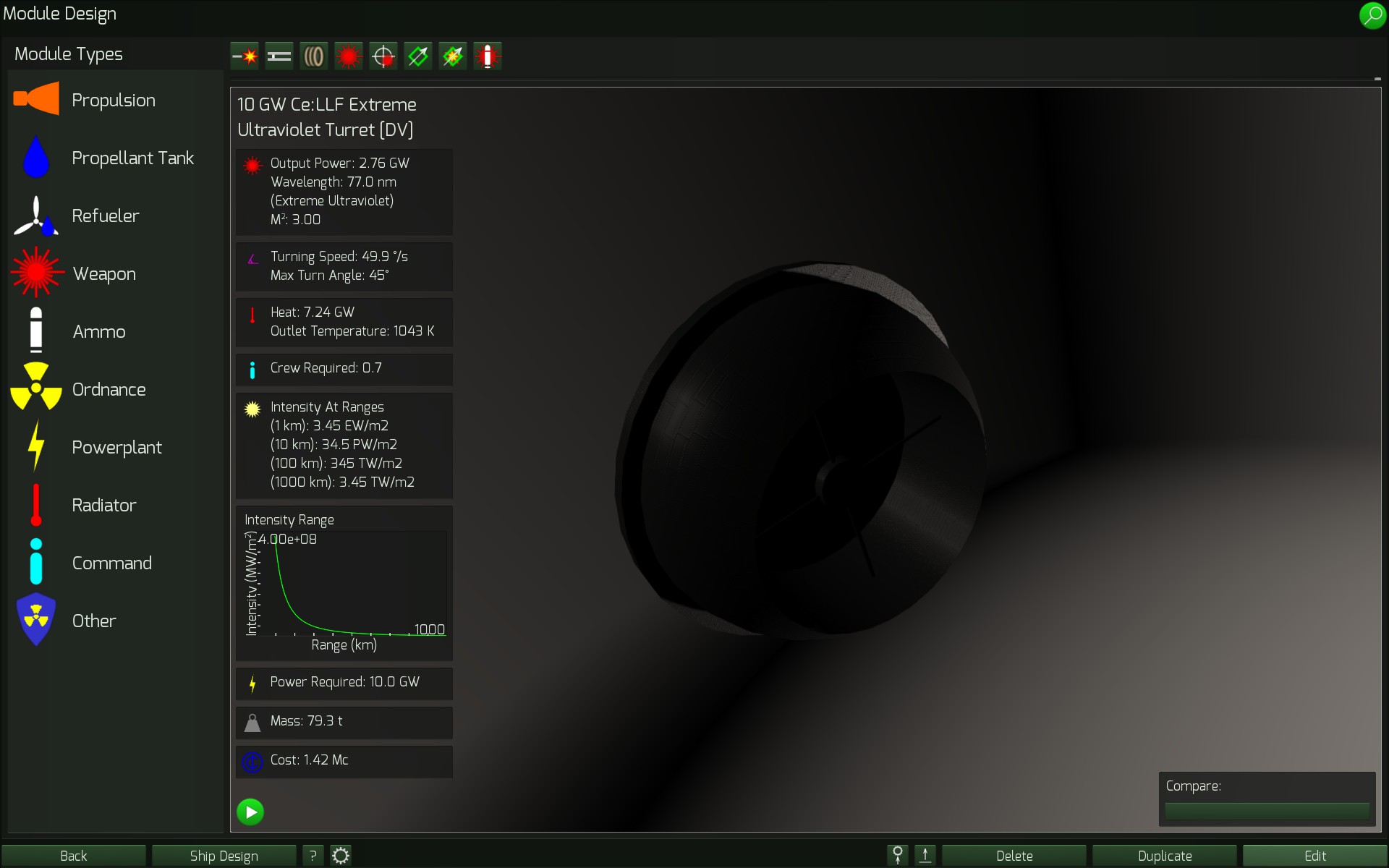This screenshot has height=868, width=1389.
Task: Click the explosive launcher diamond icon
Action: point(452,56)
